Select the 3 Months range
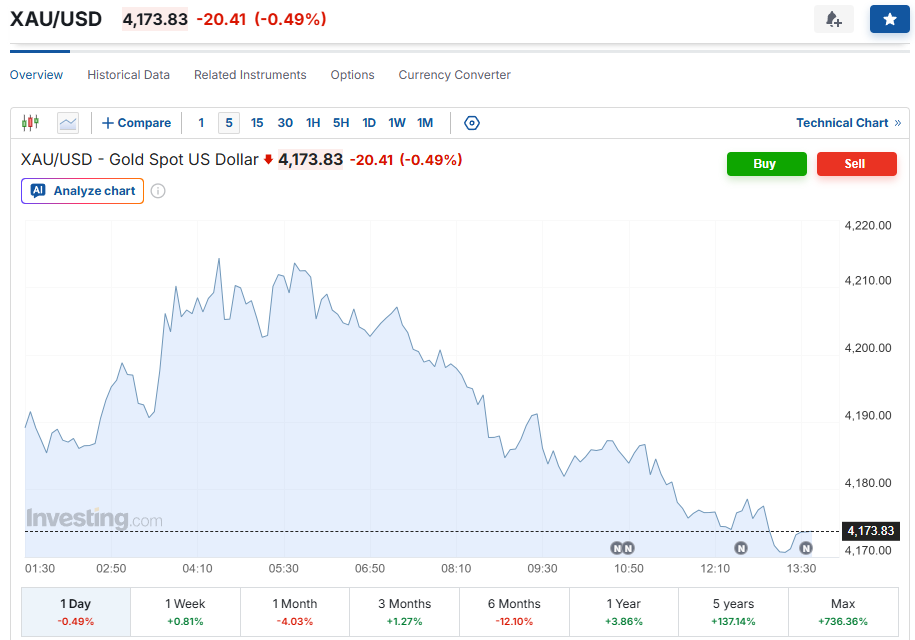915x640 pixels. (x=404, y=611)
